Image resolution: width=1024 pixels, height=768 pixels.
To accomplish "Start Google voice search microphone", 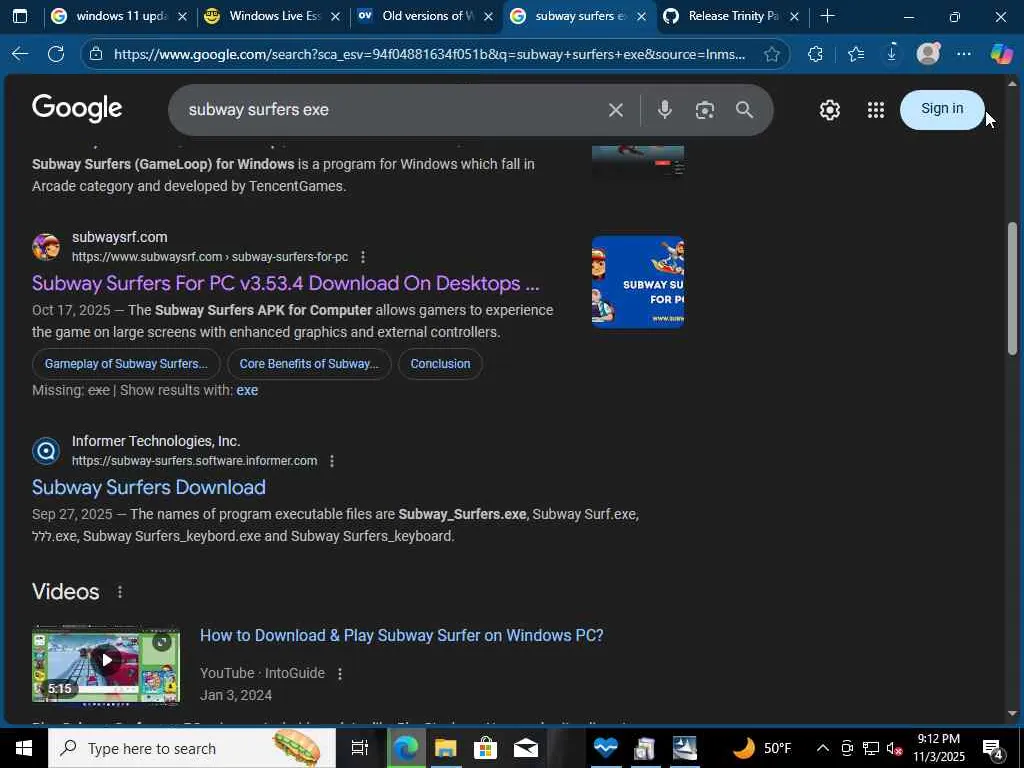I will tap(664, 109).
